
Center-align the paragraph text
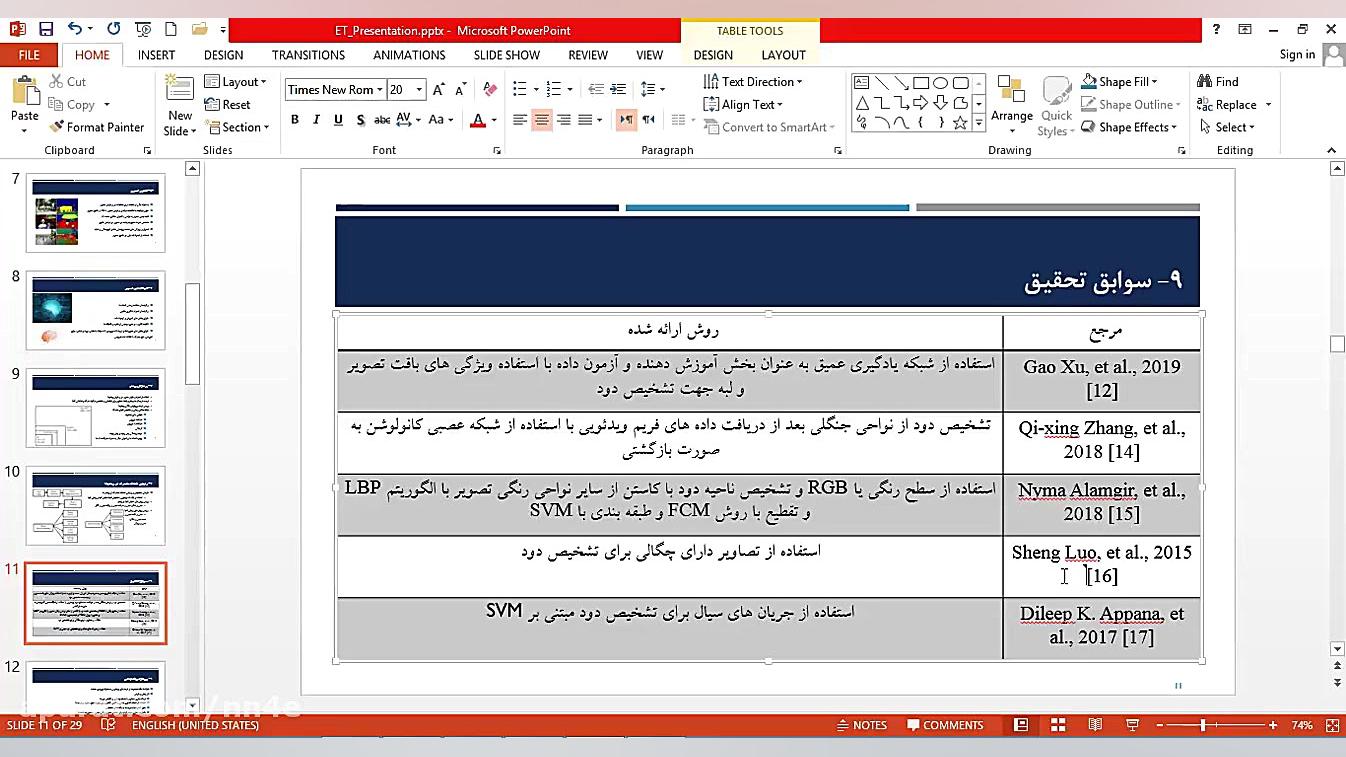[x=541, y=119]
